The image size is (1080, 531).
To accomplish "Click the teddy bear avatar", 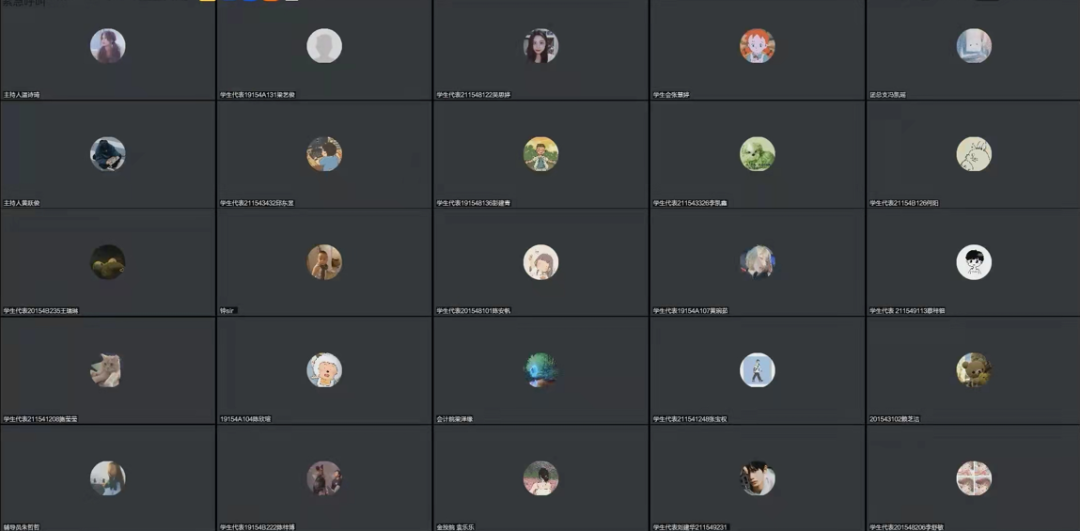I will [x=974, y=370].
